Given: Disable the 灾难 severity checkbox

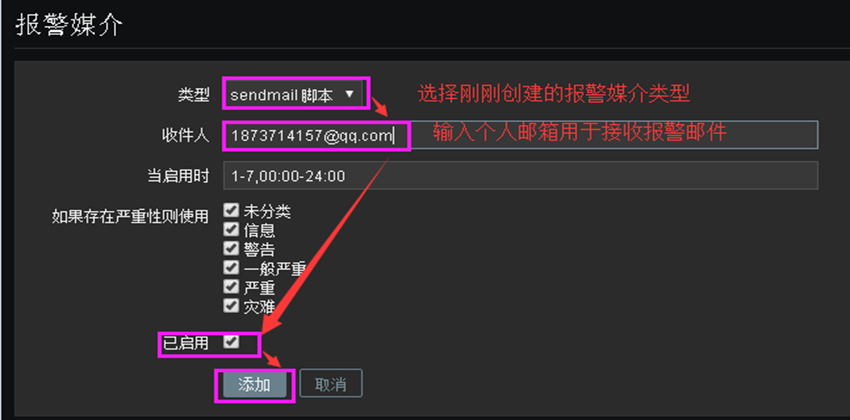Looking at the screenshot, I should pos(231,305).
